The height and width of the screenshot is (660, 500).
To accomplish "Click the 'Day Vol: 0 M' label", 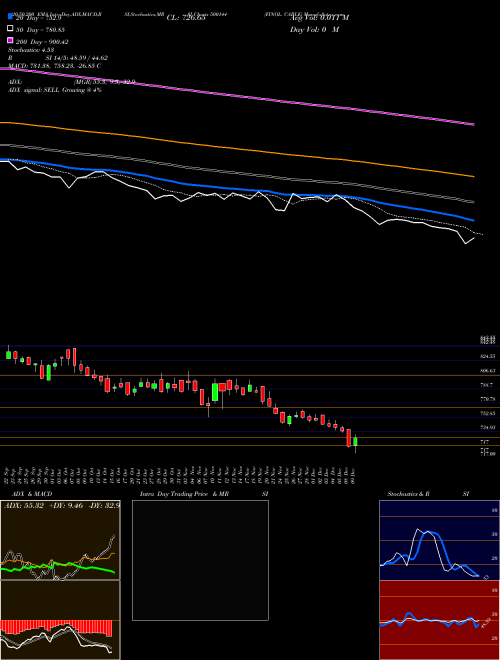I will (x=314, y=29).
